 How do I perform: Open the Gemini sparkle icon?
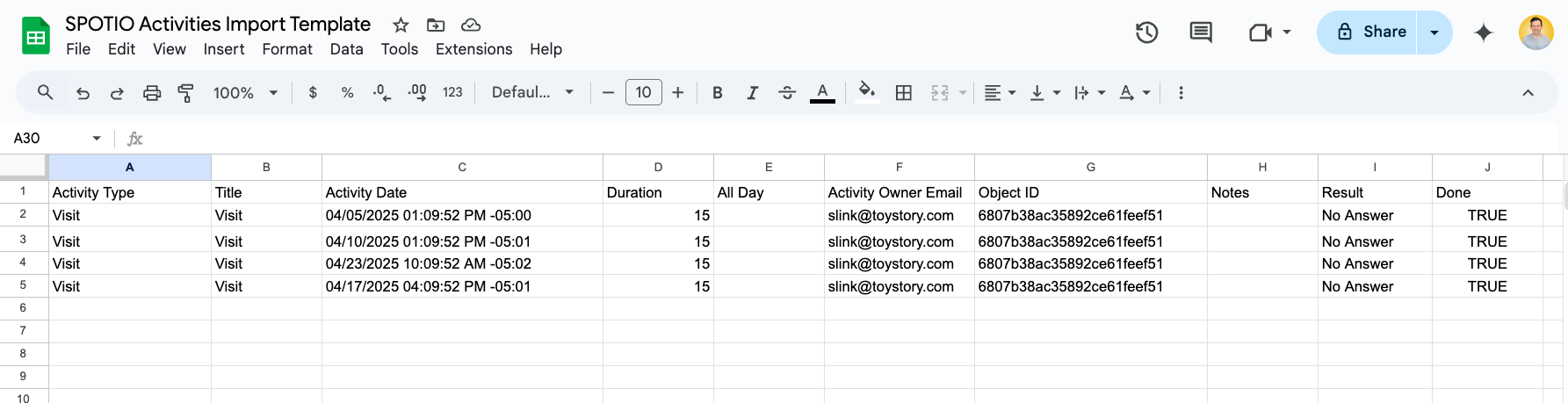[1484, 32]
